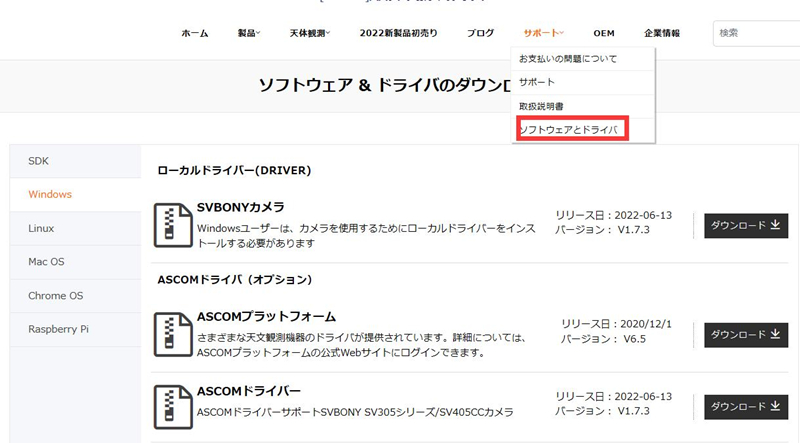Viewport: 800px width, 443px height.
Task: Switch to the Linux sidebar tab
Action: click(42, 228)
